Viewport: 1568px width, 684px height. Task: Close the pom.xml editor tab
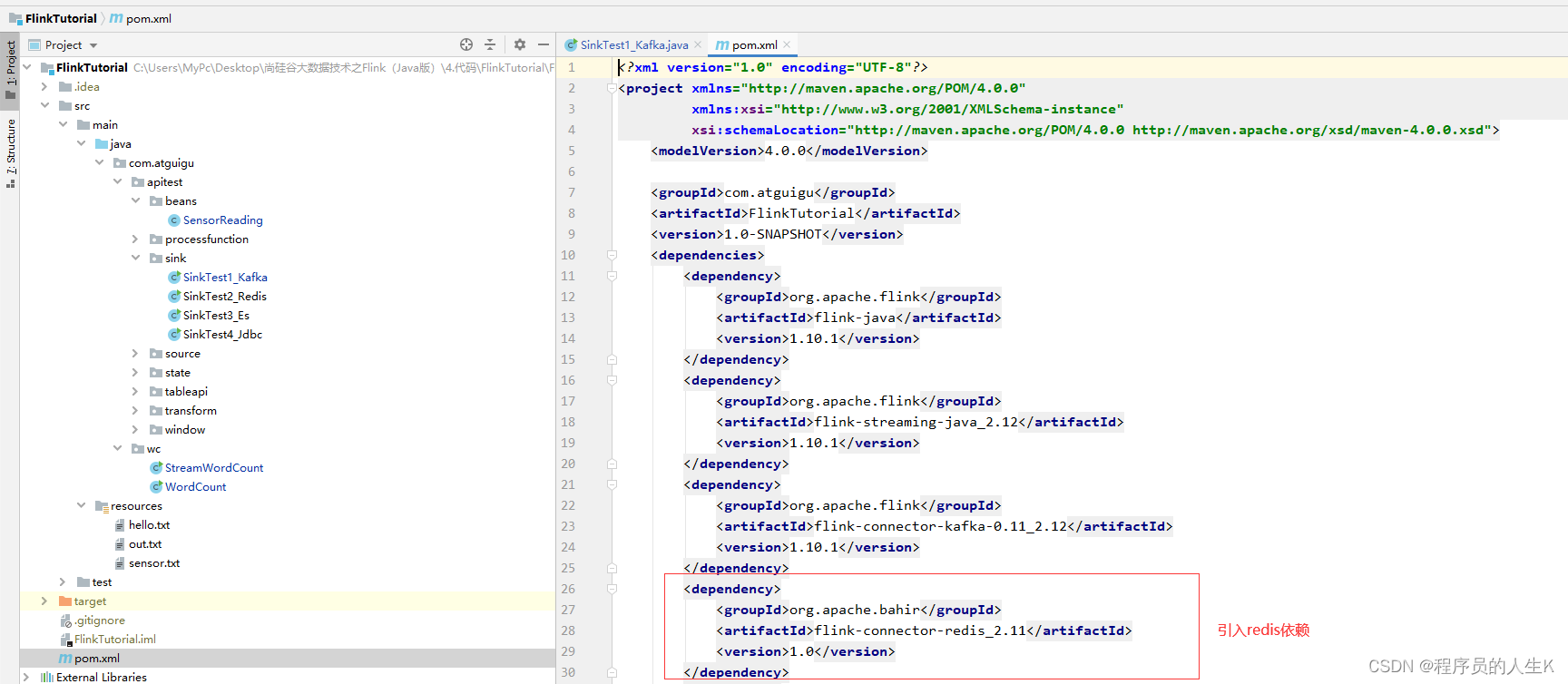tap(787, 45)
